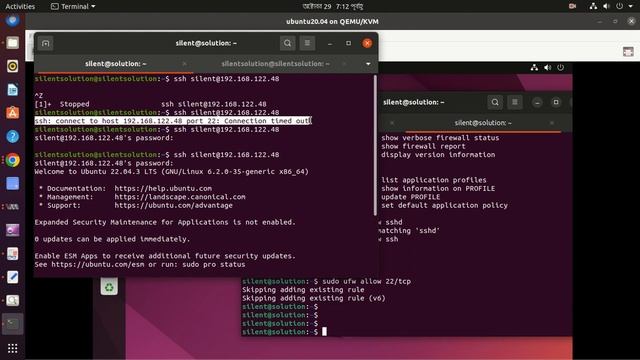
Task: Click '0 updates can be applied immediately.'
Action: pyautogui.click(x=112, y=239)
